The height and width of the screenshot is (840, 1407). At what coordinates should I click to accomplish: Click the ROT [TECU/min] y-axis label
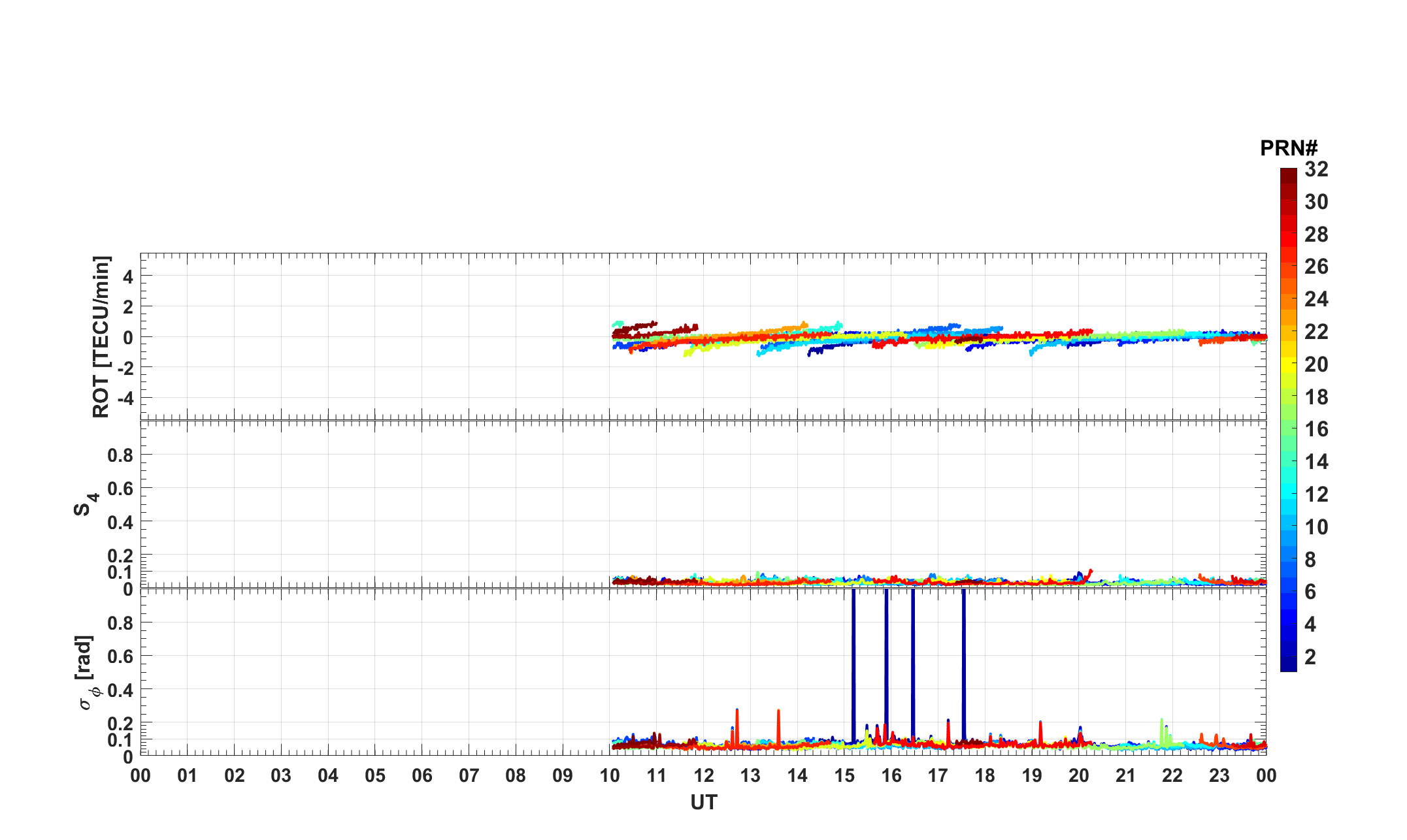(x=101, y=337)
